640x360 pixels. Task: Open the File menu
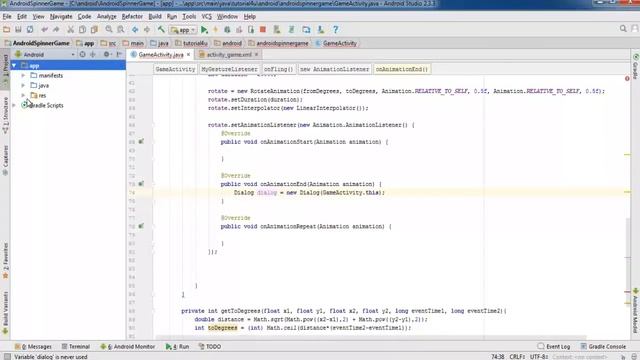point(7,17)
